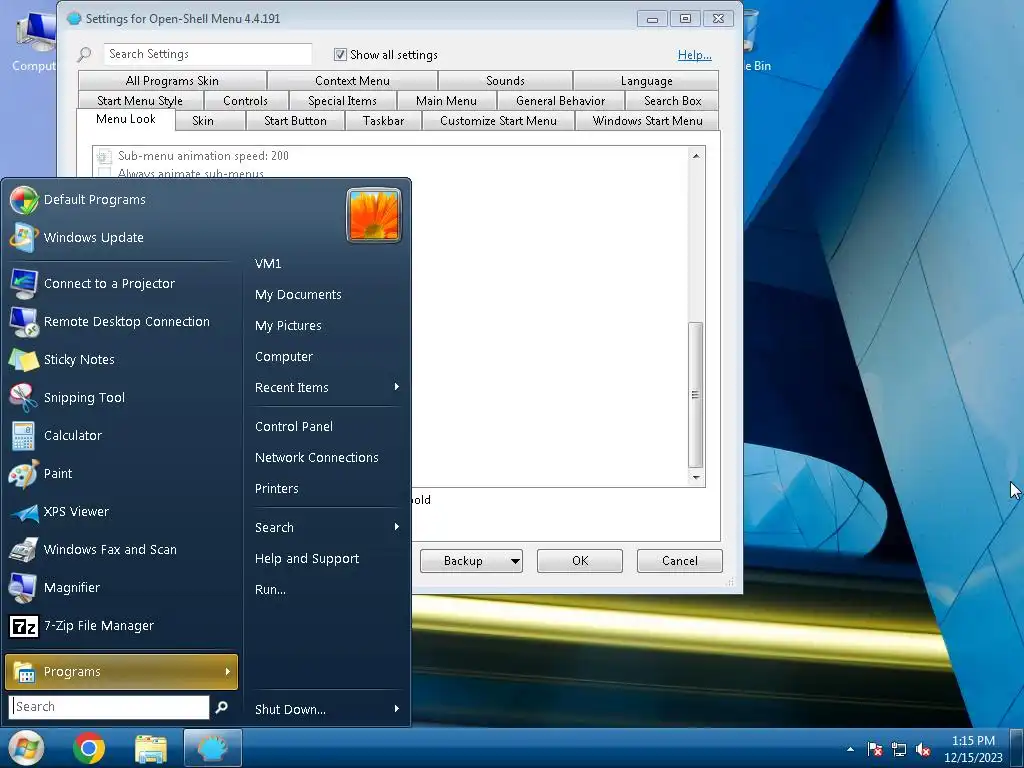
Task: Switch to the Sounds tab
Action: tap(505, 81)
